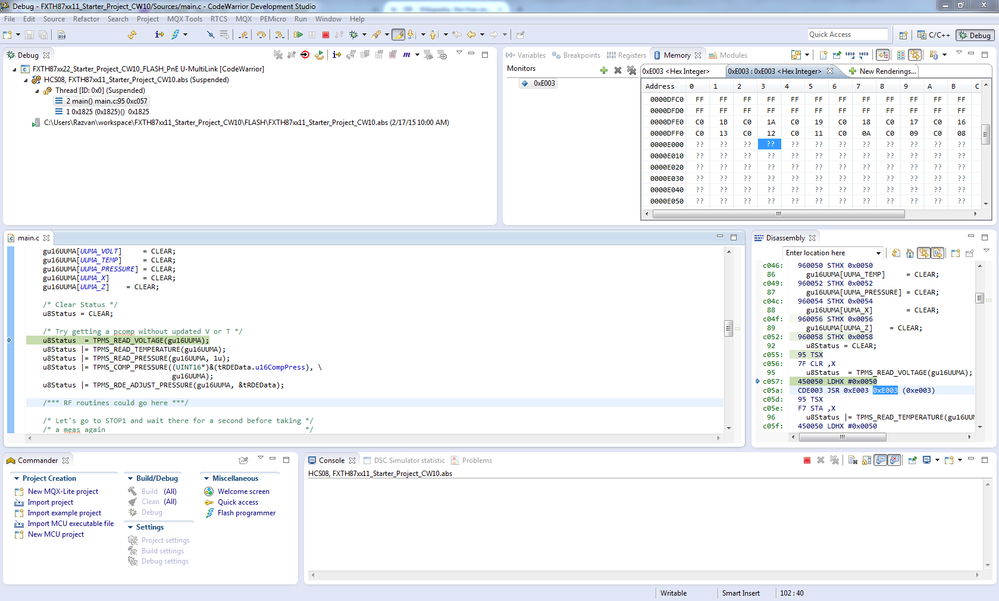Toggle Show Source button in Disassembly view
999x601 pixels.
[x=937, y=253]
